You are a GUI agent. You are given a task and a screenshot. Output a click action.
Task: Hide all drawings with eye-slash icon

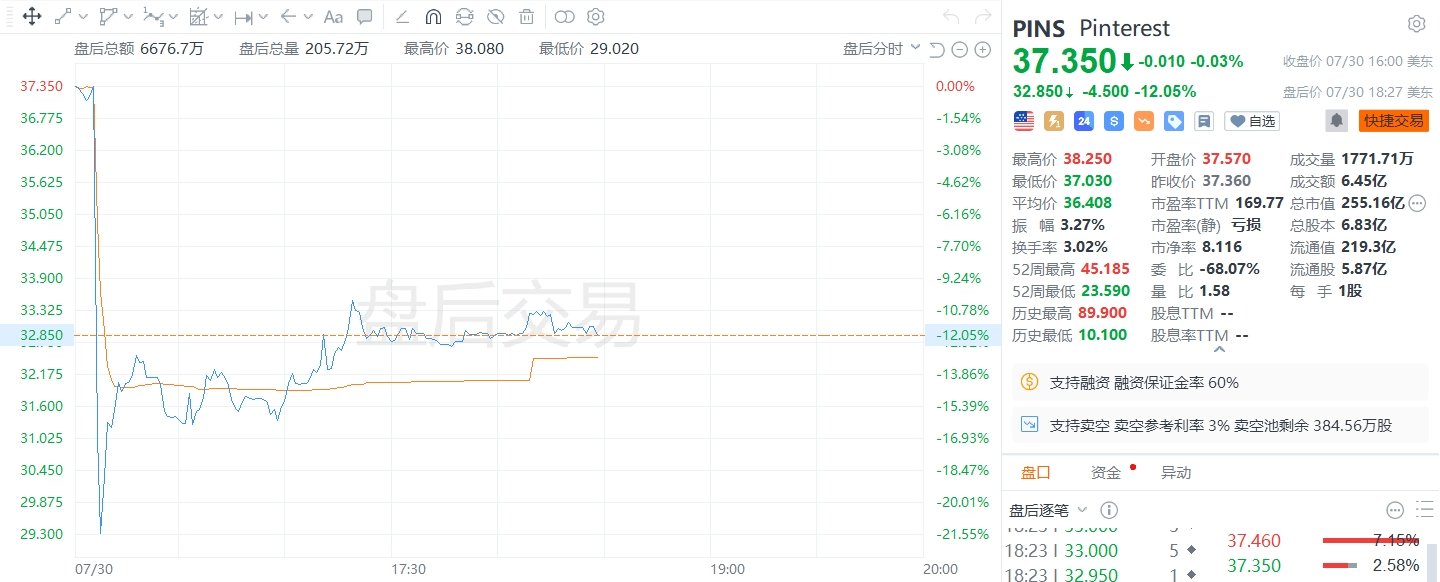[495, 17]
